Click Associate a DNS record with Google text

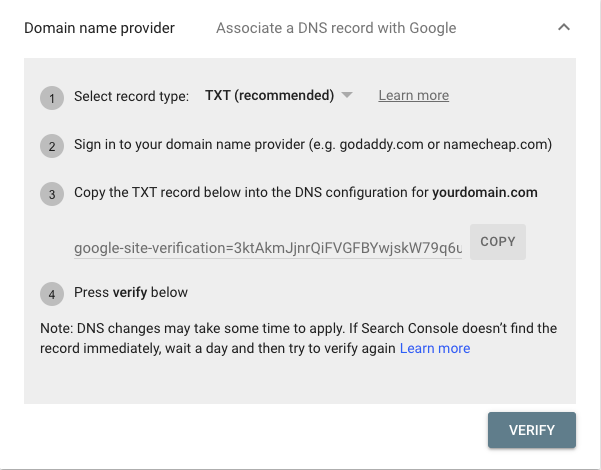pyautogui.click(x=336, y=28)
